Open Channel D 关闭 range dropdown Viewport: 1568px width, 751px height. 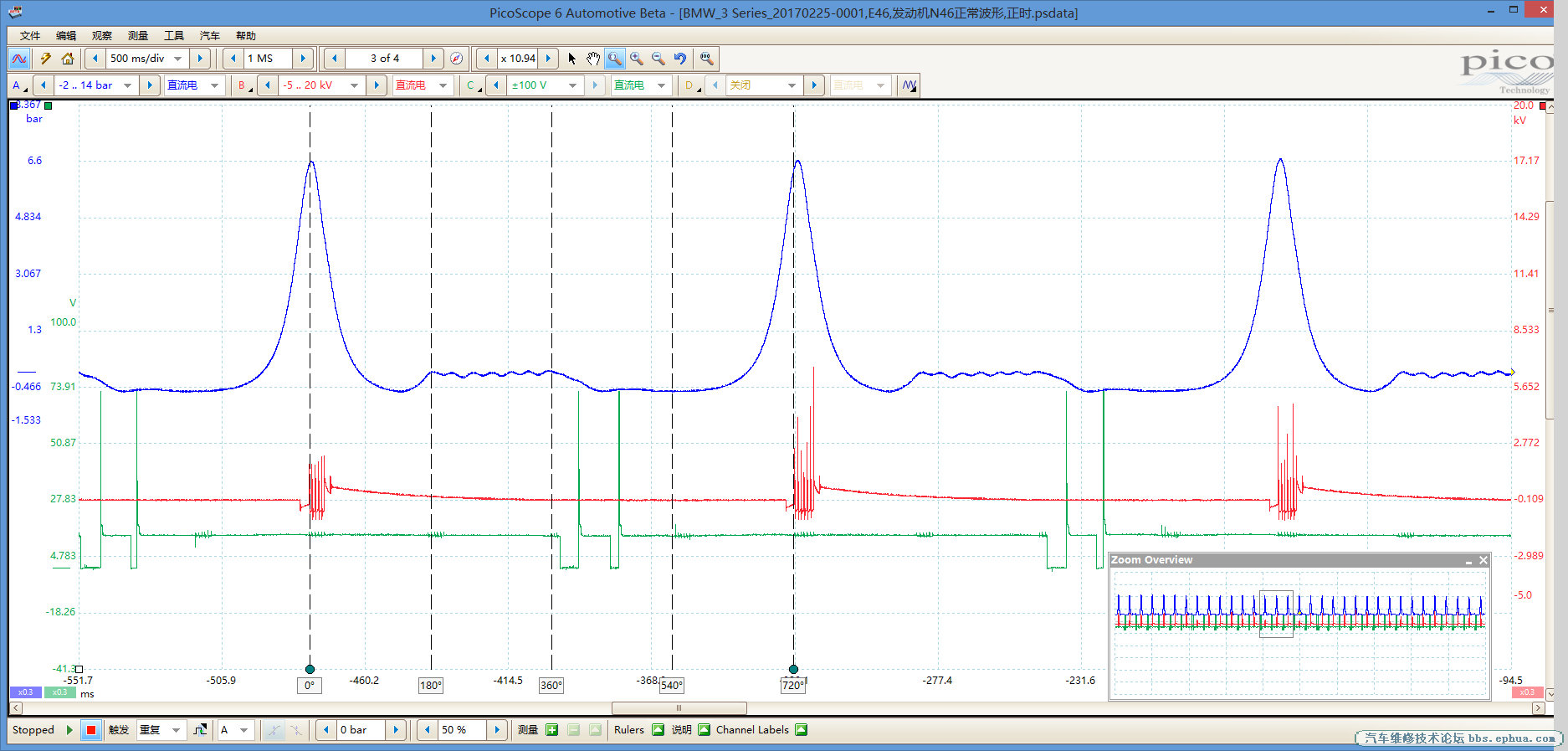tap(792, 85)
